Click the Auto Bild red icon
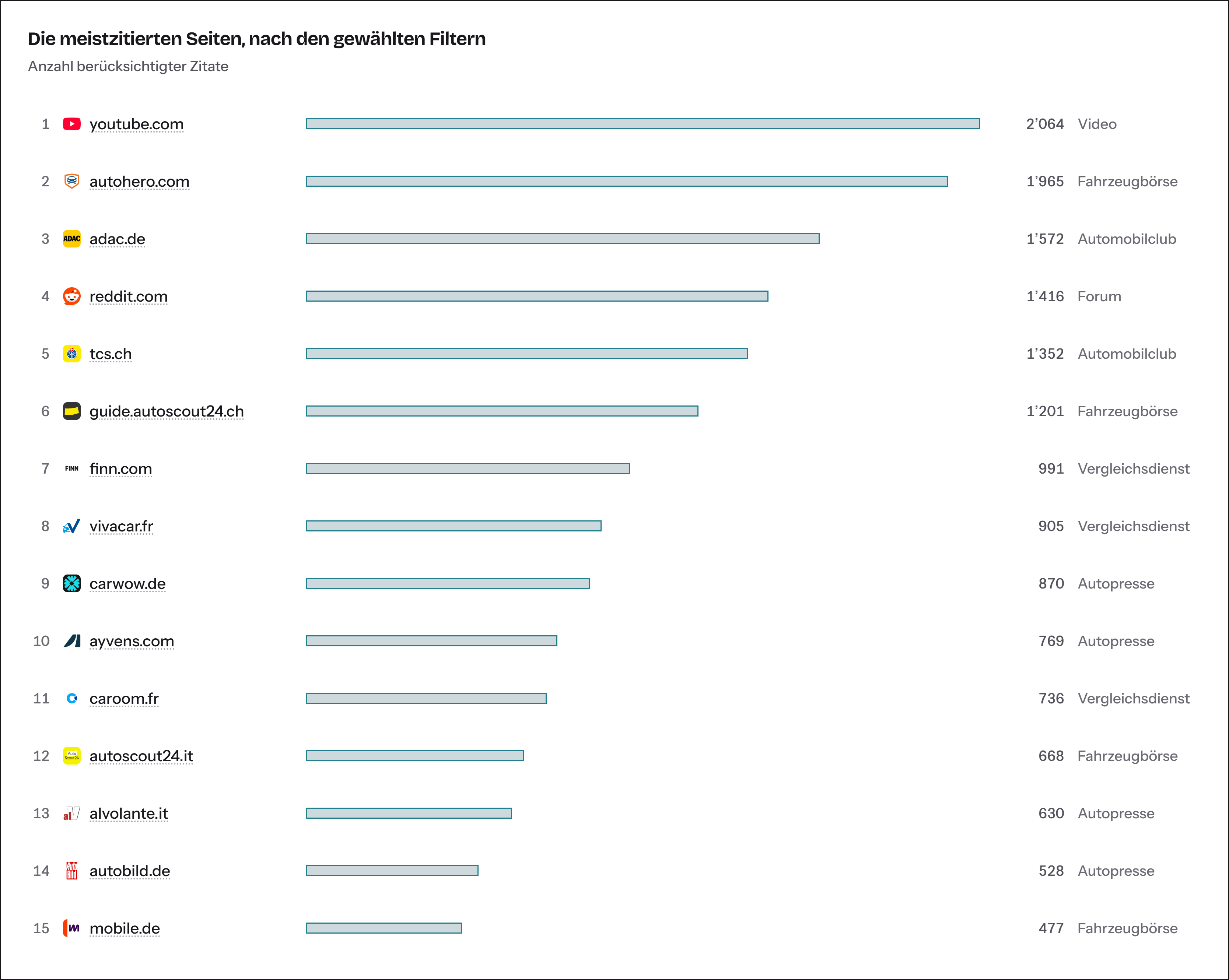Viewport: 1229px width, 980px height. coord(71,871)
